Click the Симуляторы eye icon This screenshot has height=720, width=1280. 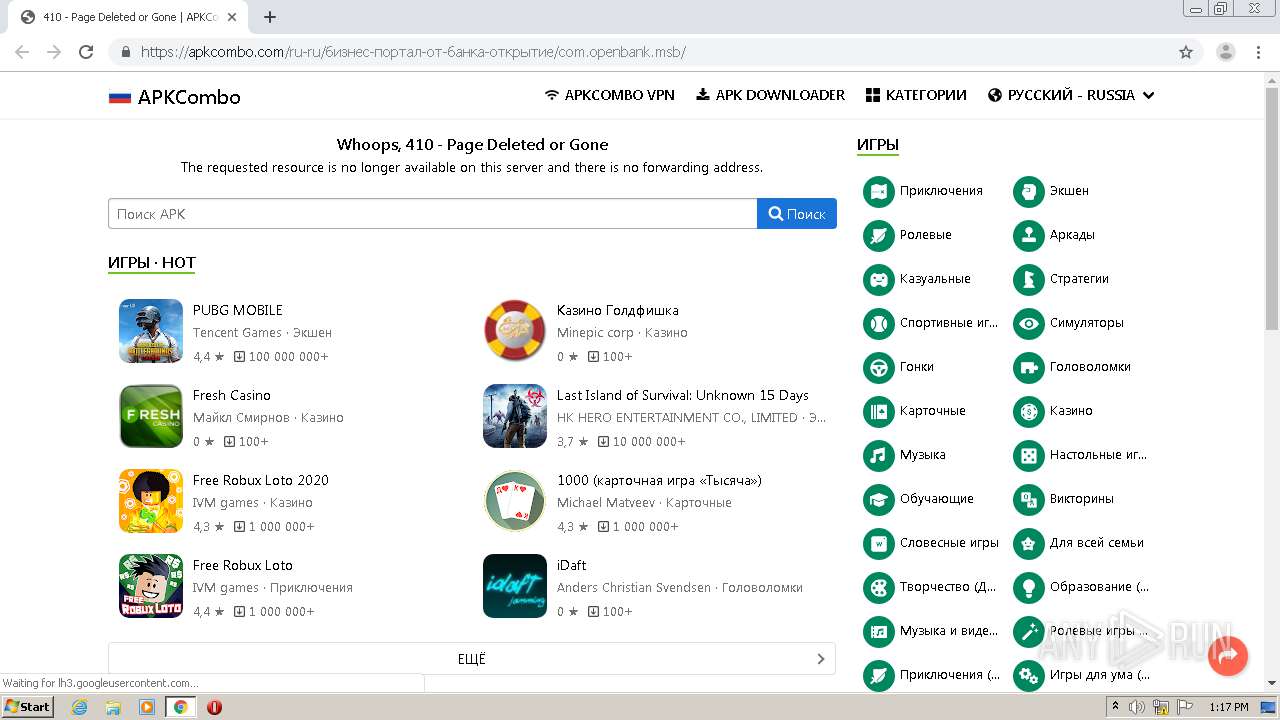(1029, 323)
